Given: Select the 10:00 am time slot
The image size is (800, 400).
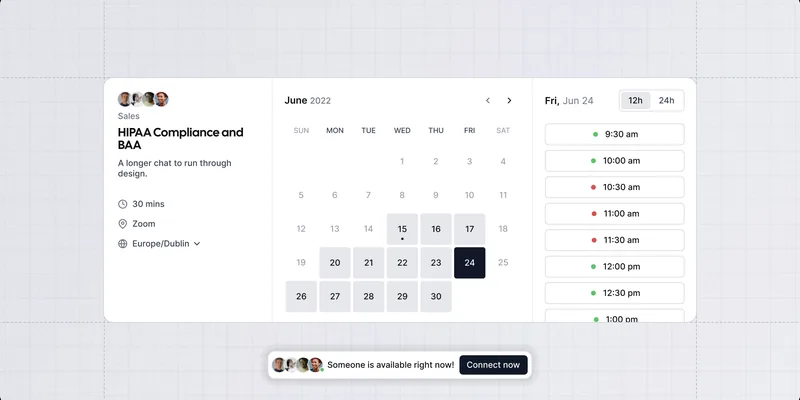Looking at the screenshot, I should tap(614, 161).
